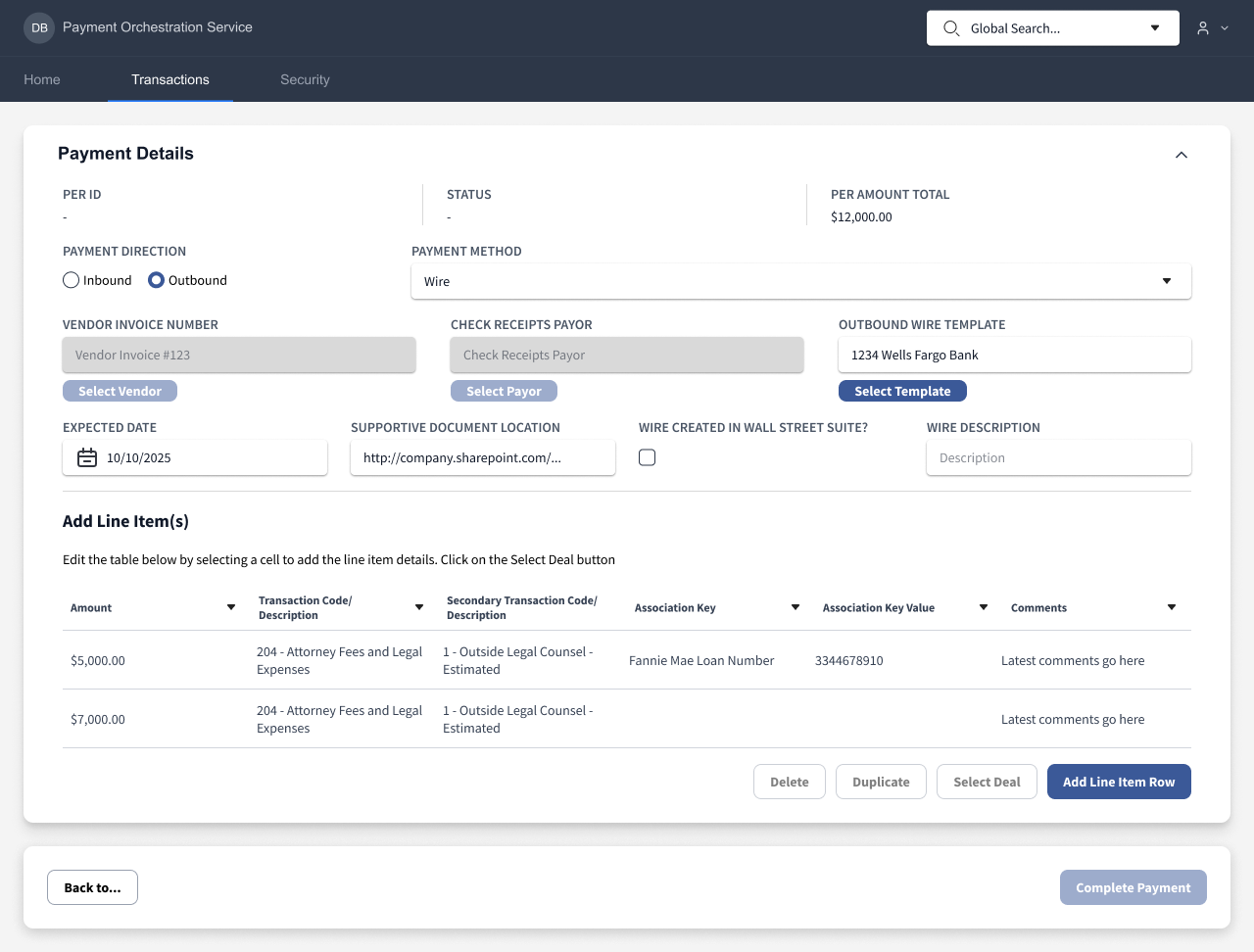Click the Add Line Item Row button
This screenshot has width=1254, height=952.
(x=1118, y=782)
